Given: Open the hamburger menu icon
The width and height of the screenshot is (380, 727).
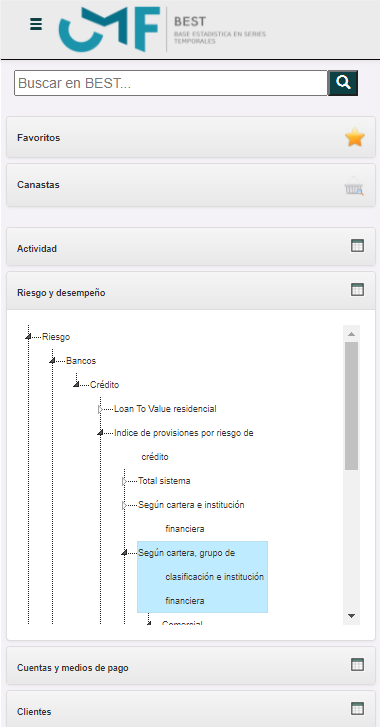Looking at the screenshot, I should click(36, 24).
